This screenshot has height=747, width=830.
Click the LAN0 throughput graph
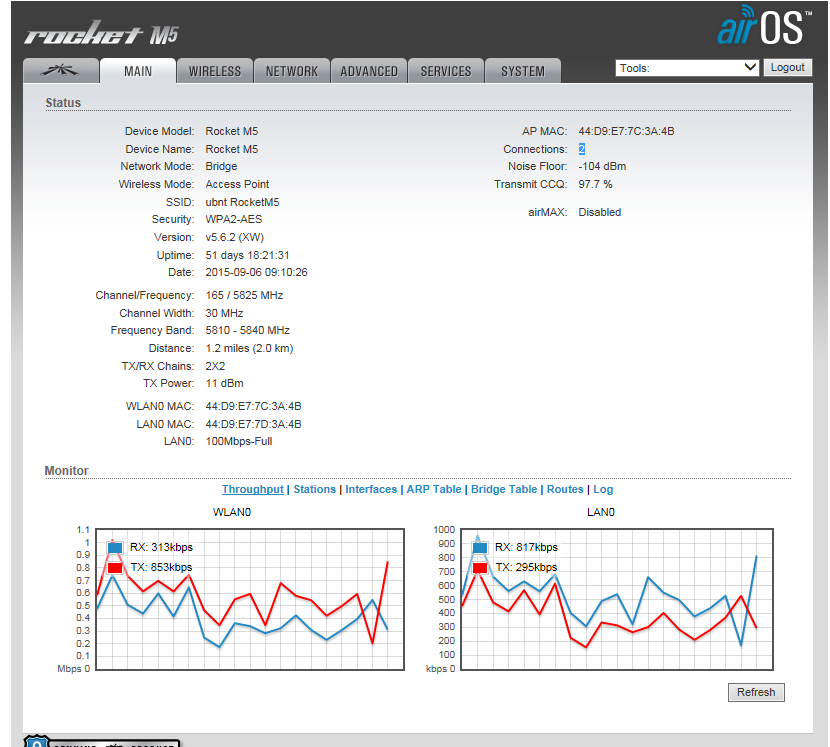point(617,599)
